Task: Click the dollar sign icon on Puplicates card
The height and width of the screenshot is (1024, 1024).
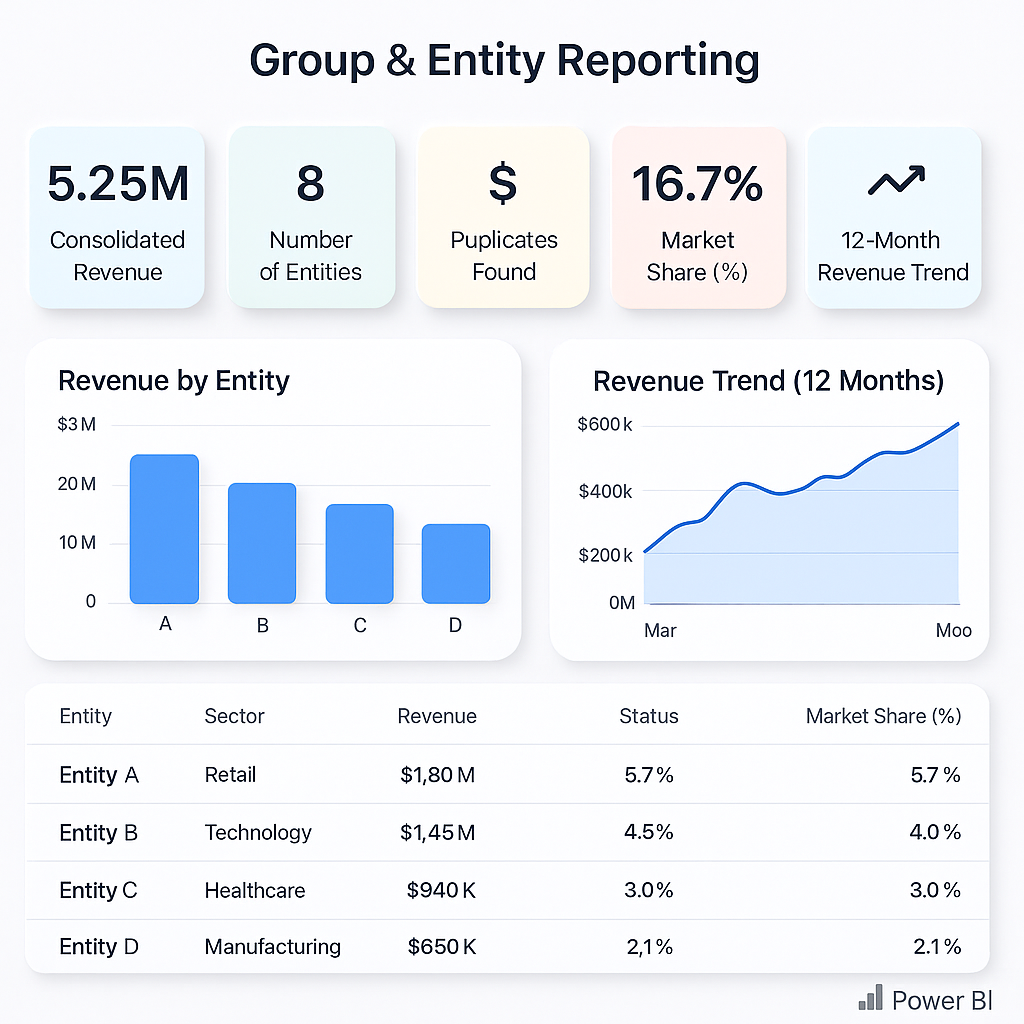Action: coord(503,183)
